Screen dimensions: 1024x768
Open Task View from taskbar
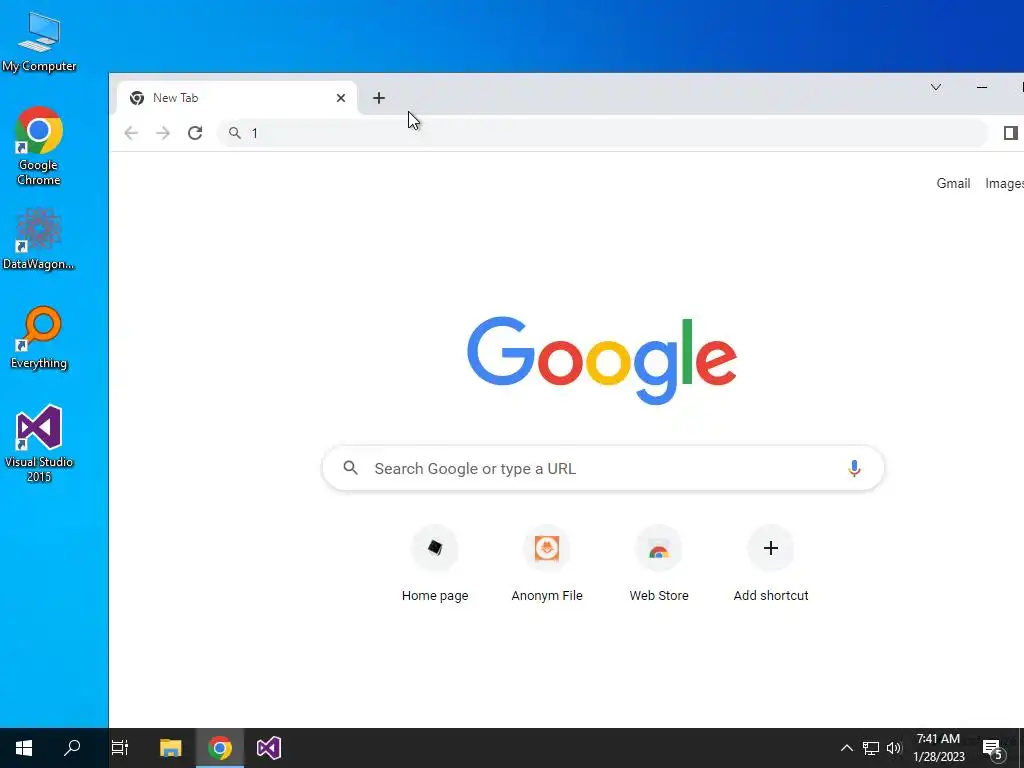[120, 748]
